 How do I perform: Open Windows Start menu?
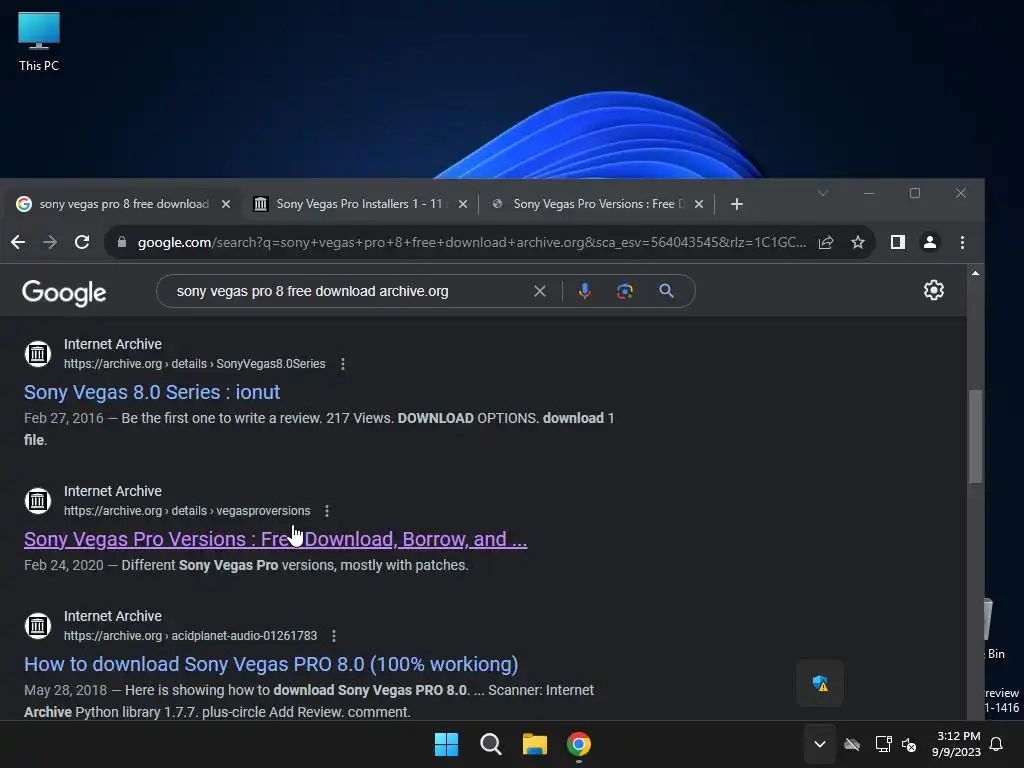coord(447,744)
